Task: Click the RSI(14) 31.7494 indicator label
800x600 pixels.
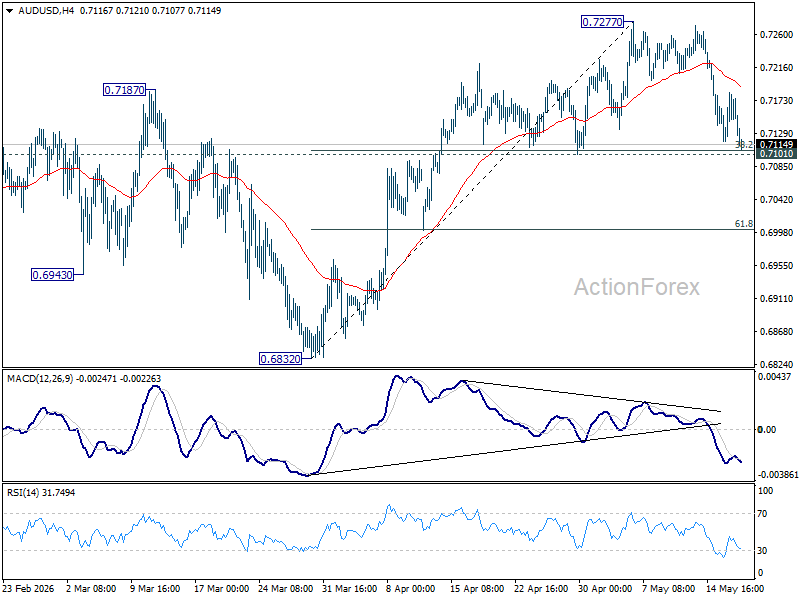Action: 41,492
